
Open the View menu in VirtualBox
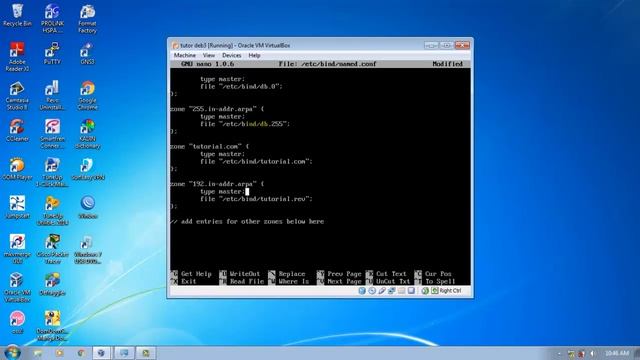pyautogui.click(x=209, y=55)
